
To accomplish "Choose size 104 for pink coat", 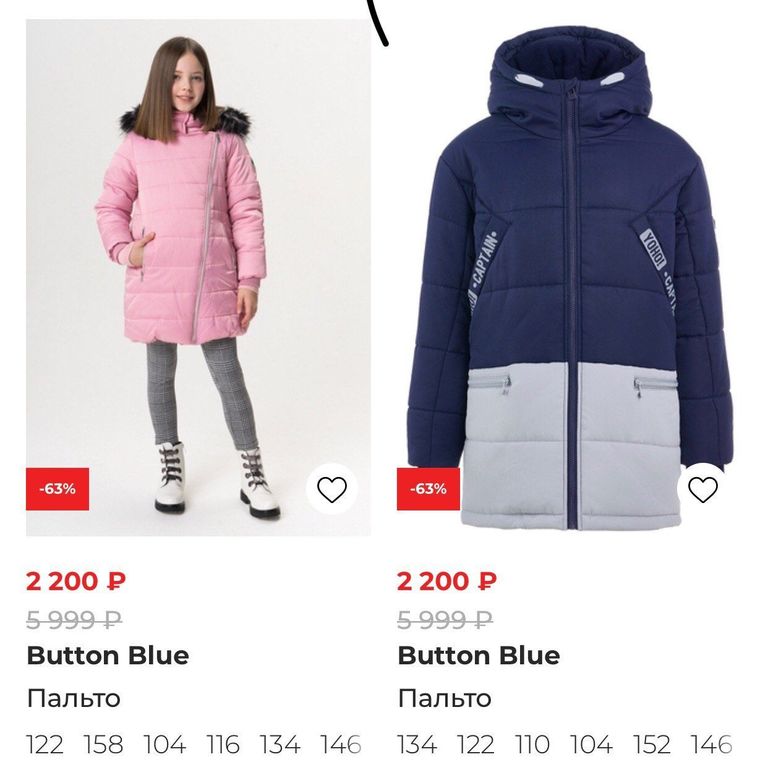I will (x=165, y=744).
